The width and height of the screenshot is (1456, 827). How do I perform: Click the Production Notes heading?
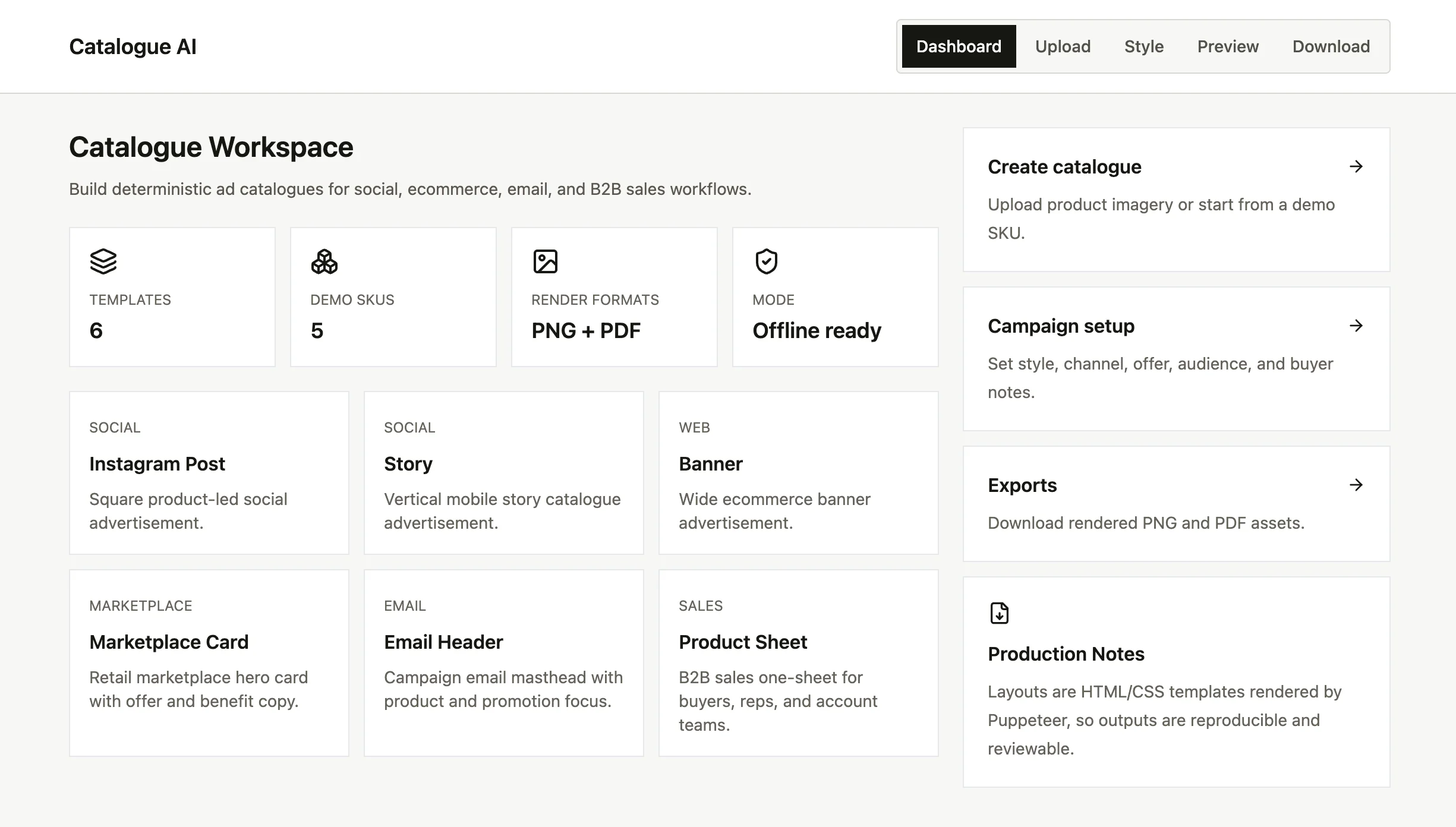coord(1066,654)
